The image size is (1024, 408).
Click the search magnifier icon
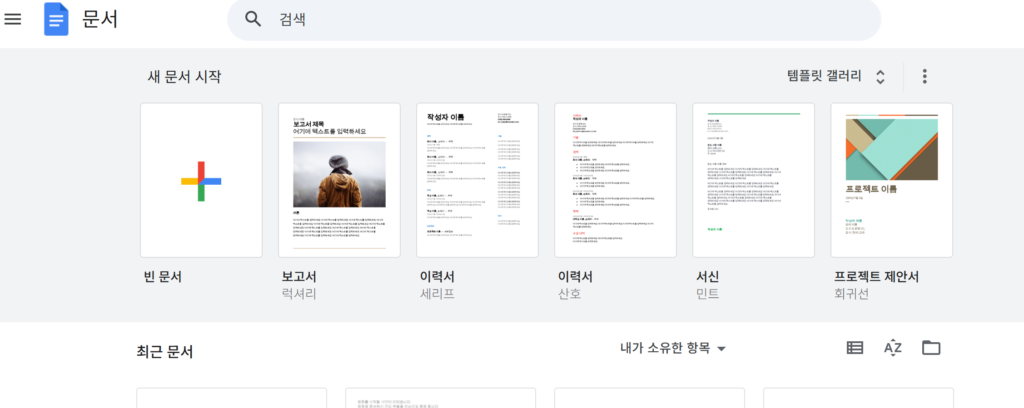pyautogui.click(x=254, y=19)
